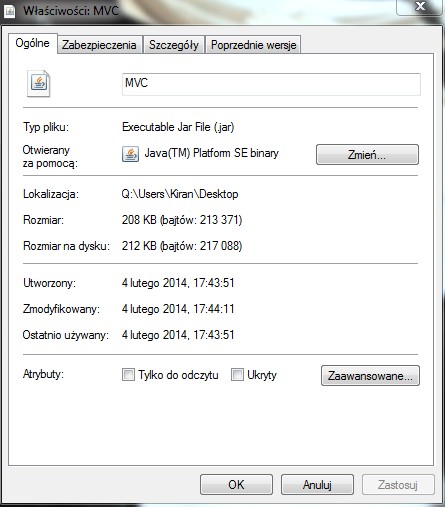Go to the Ogólne tab
445x507 pixels.
(x=32, y=43)
